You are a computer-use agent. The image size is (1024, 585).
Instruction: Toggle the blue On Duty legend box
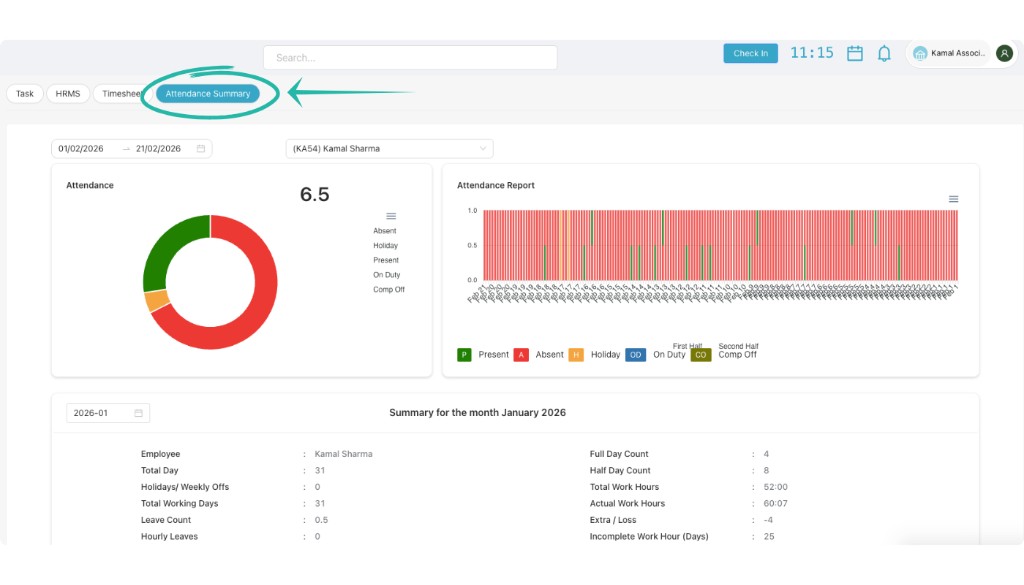[635, 355]
